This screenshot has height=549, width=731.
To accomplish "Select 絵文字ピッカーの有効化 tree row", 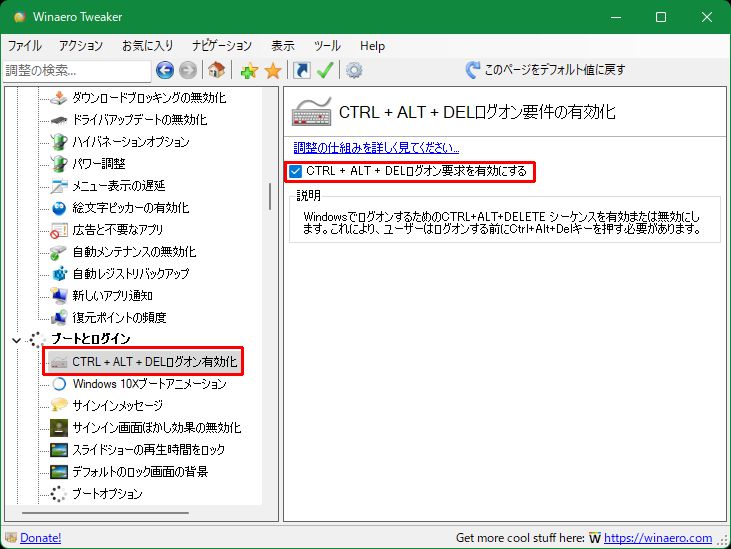I will 131,208.
